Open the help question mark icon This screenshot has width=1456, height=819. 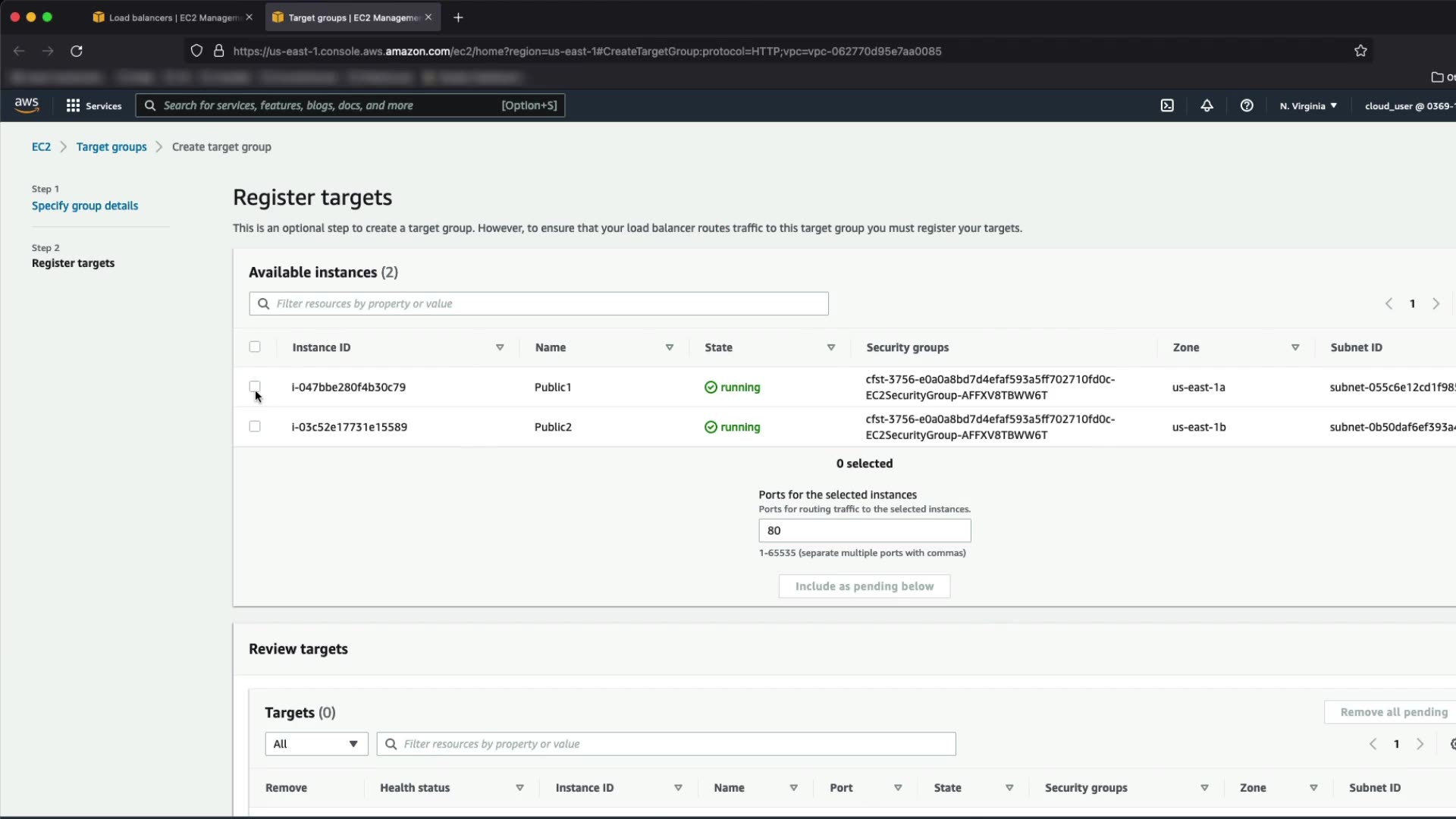(1247, 105)
